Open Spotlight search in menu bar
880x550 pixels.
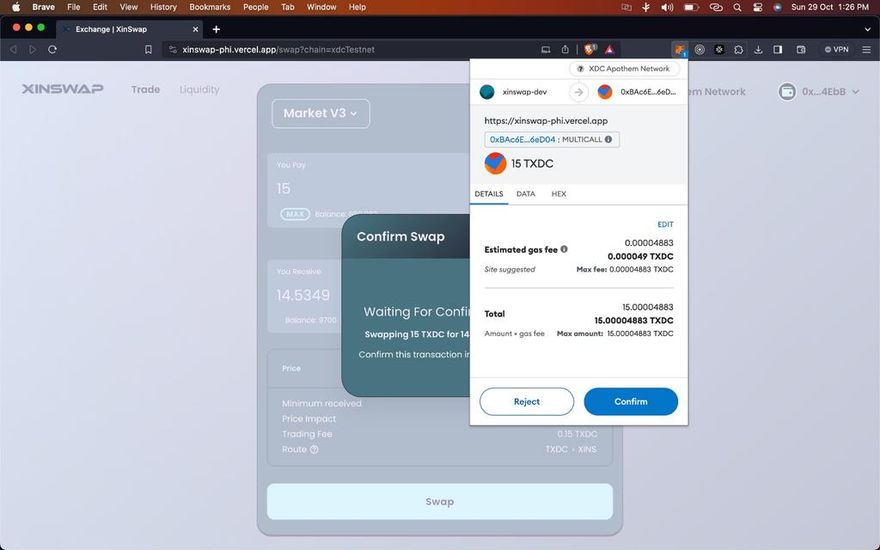737,7
